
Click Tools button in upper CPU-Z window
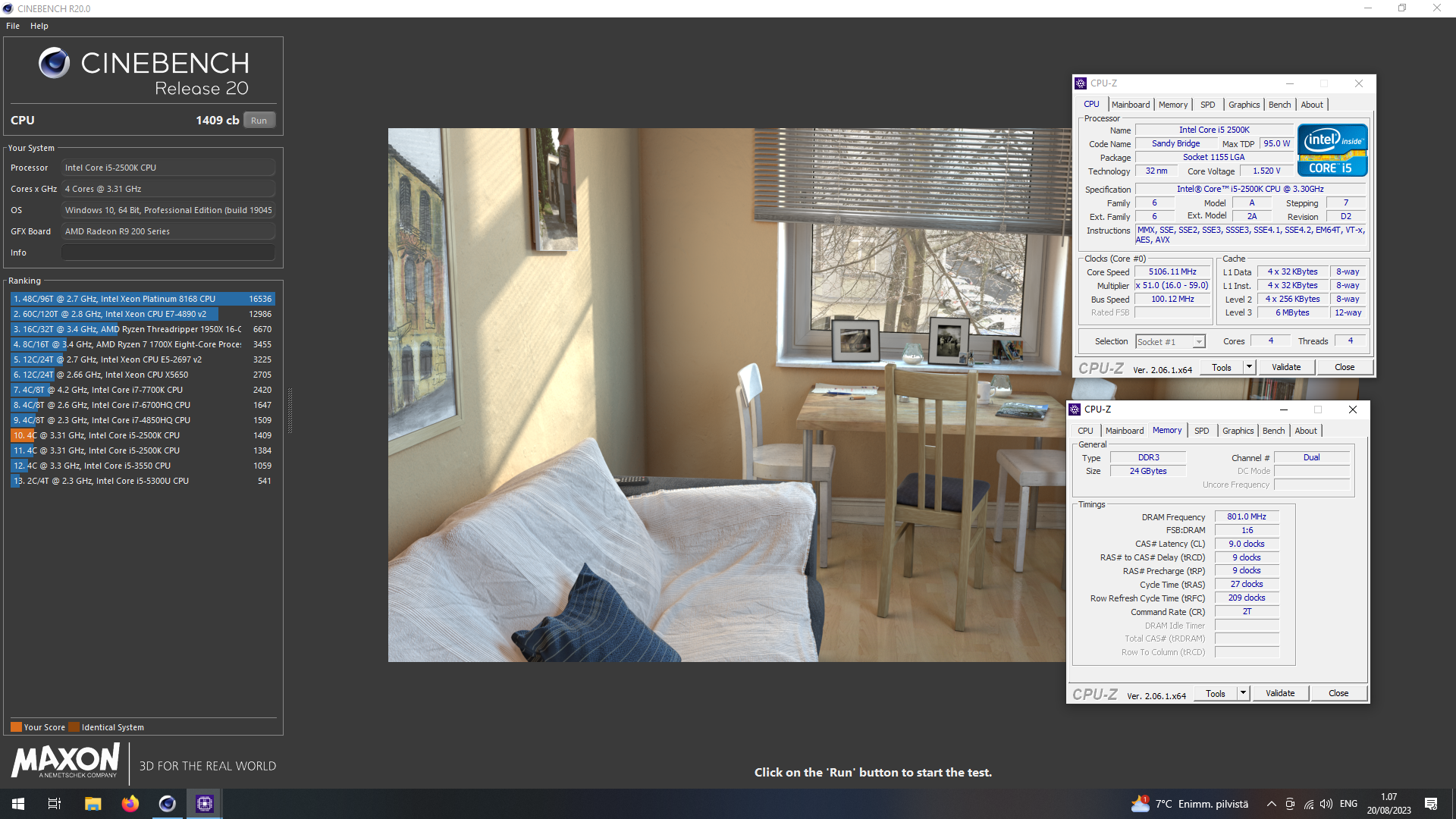(x=1221, y=367)
